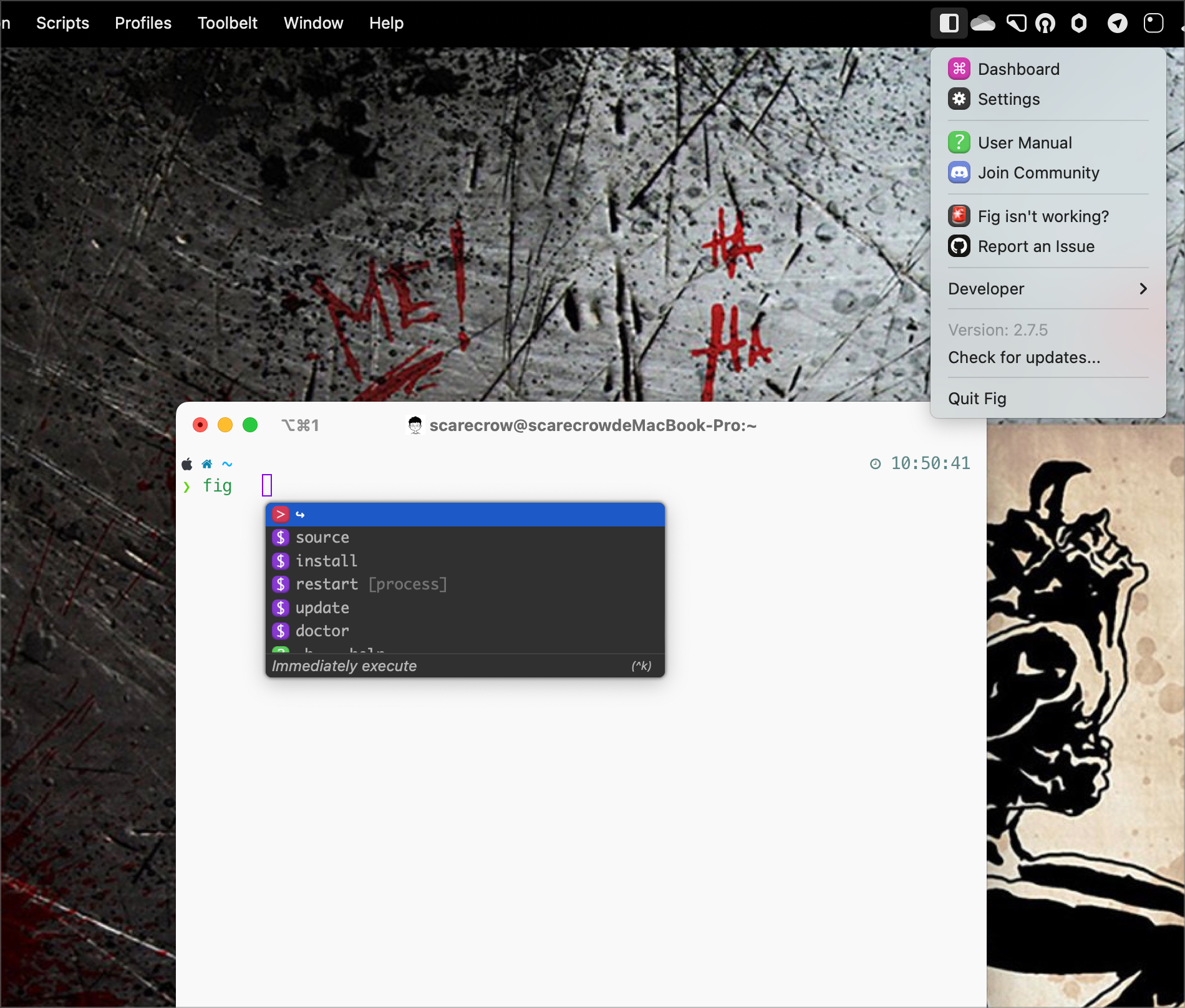Click the Version: 2.7.5 label
The height and width of the screenshot is (1008, 1185).
998,330
